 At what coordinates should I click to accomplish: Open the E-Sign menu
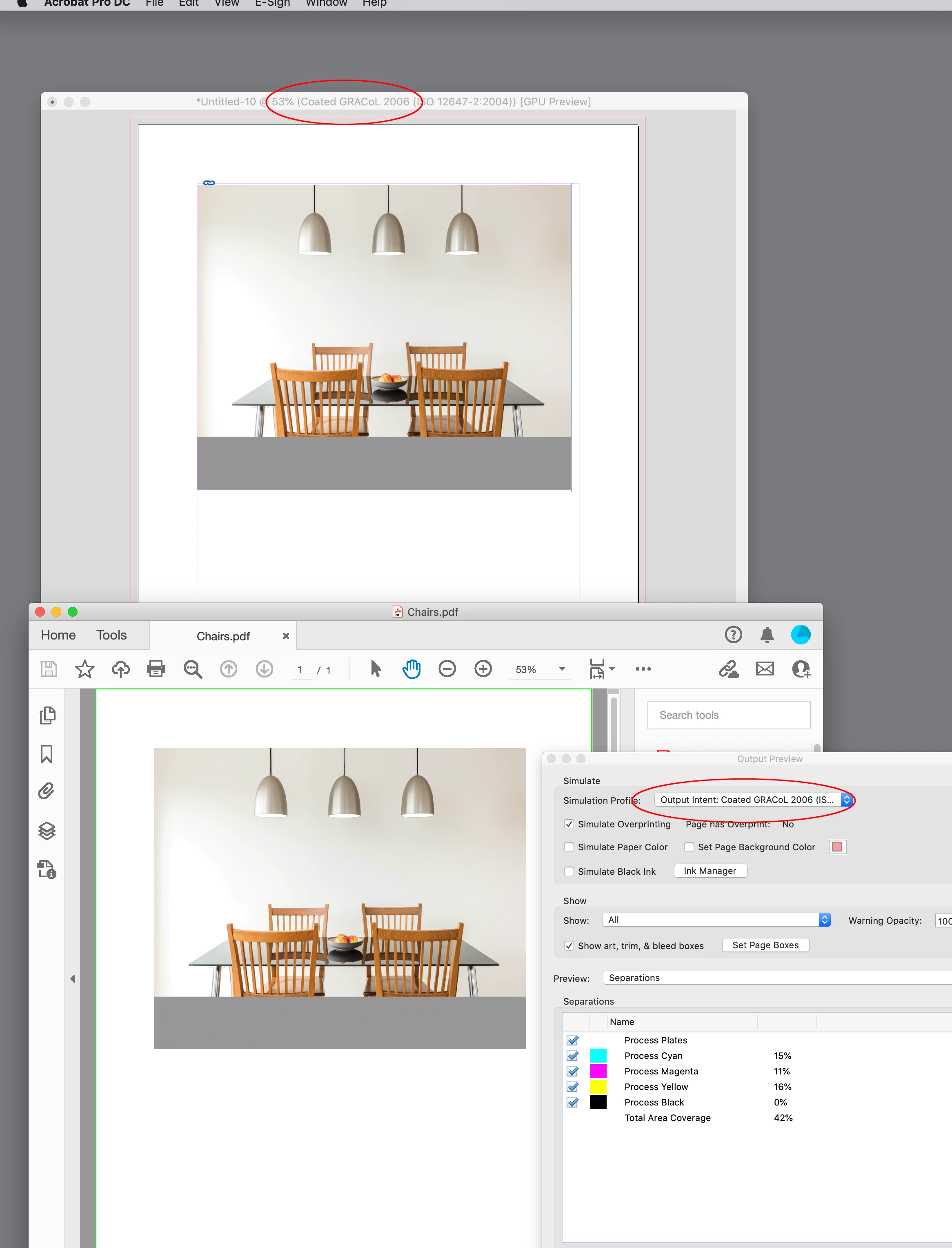pyautogui.click(x=272, y=3)
